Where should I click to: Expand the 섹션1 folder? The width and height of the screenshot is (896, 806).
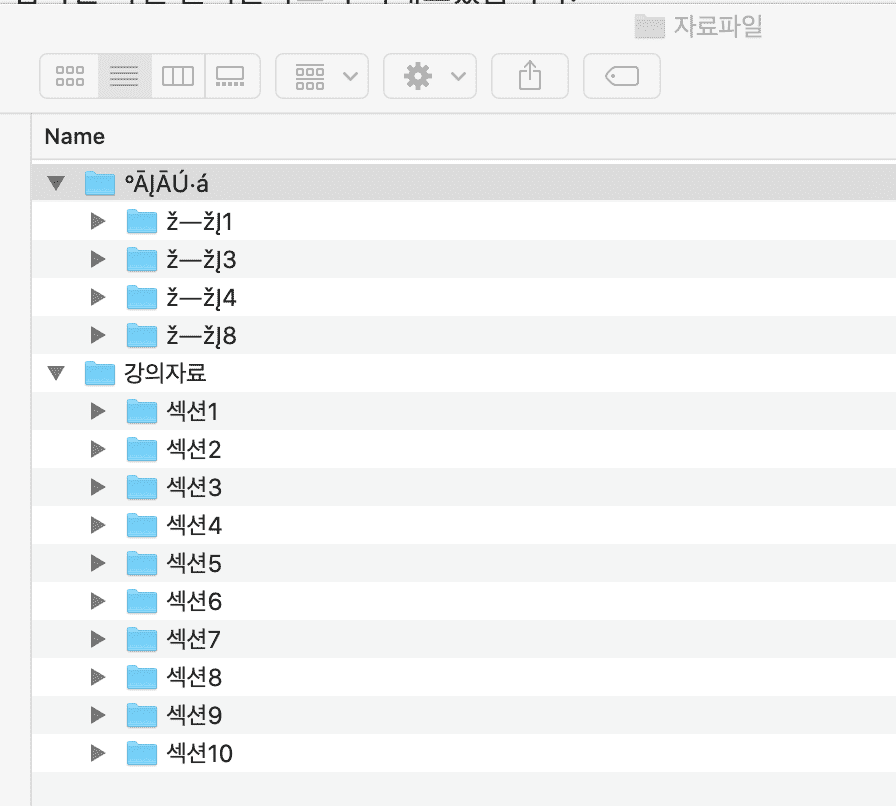click(98, 411)
